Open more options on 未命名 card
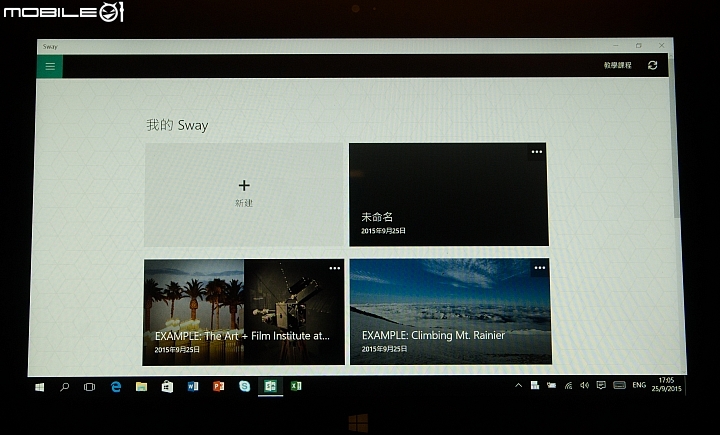The height and width of the screenshot is (435, 720). point(537,152)
